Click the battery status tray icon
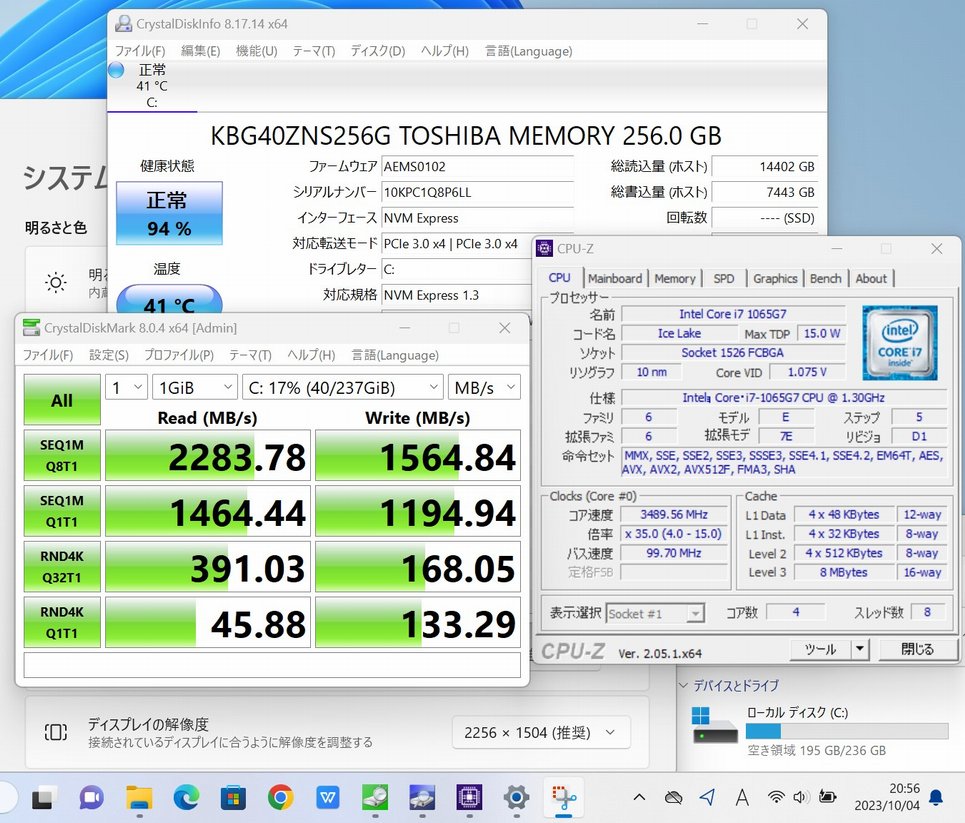 pyautogui.click(x=827, y=798)
